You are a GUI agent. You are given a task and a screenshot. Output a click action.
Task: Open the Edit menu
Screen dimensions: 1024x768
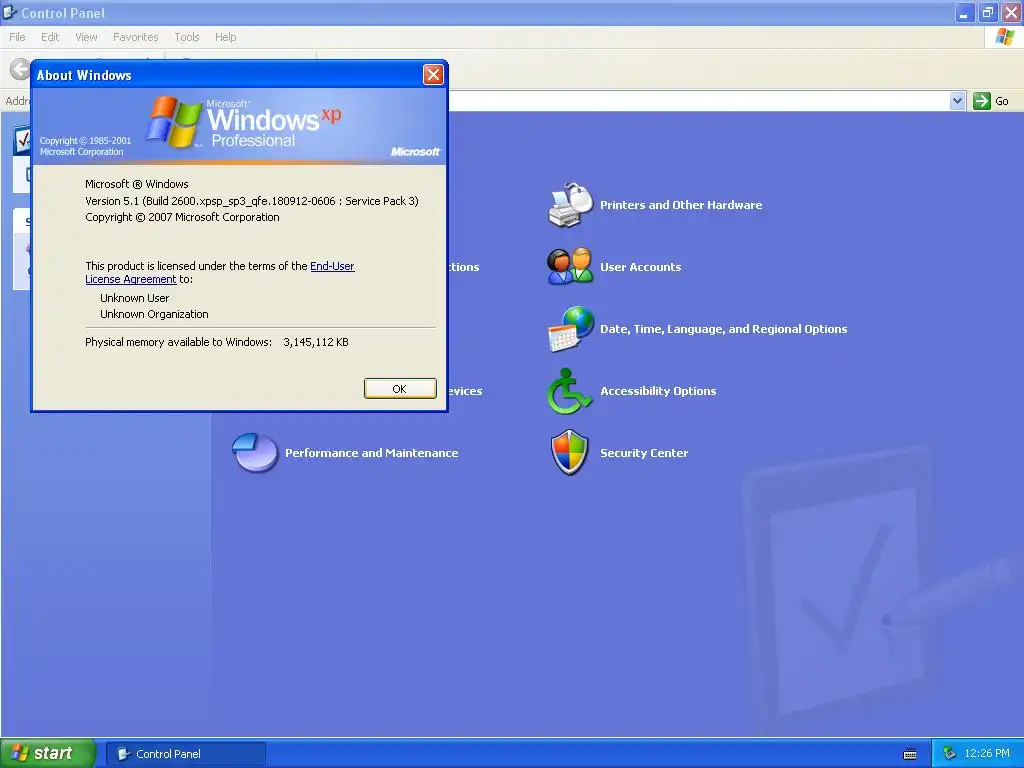[50, 37]
